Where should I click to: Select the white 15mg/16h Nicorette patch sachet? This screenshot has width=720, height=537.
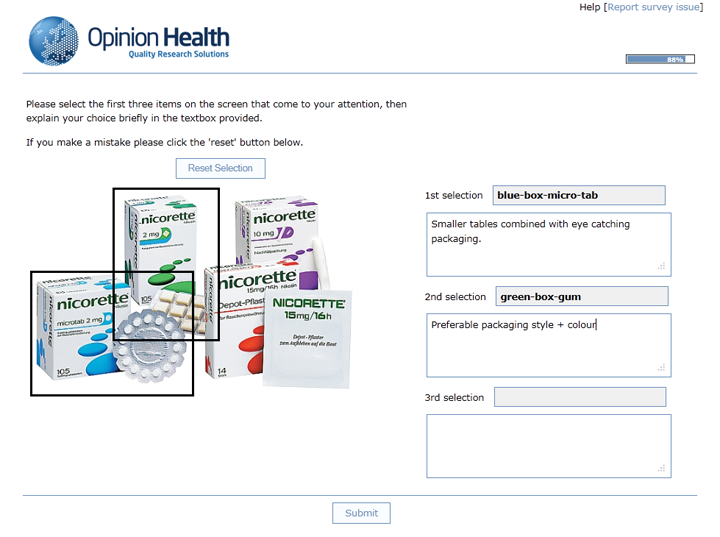tap(307, 339)
